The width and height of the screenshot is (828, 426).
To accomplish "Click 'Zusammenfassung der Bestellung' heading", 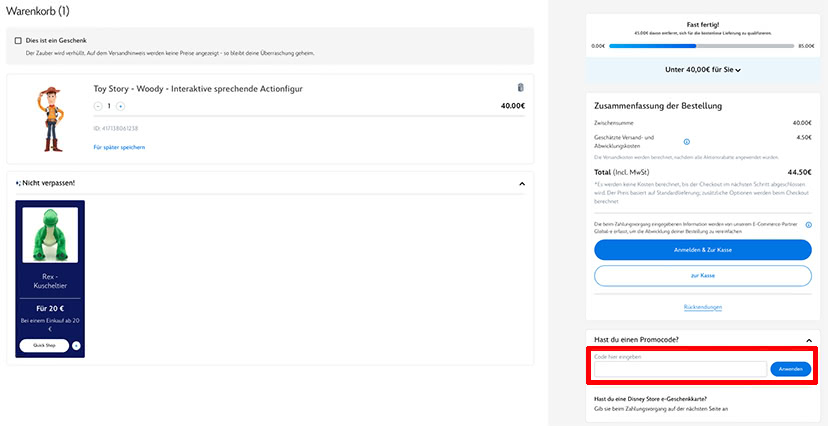I will 658,106.
